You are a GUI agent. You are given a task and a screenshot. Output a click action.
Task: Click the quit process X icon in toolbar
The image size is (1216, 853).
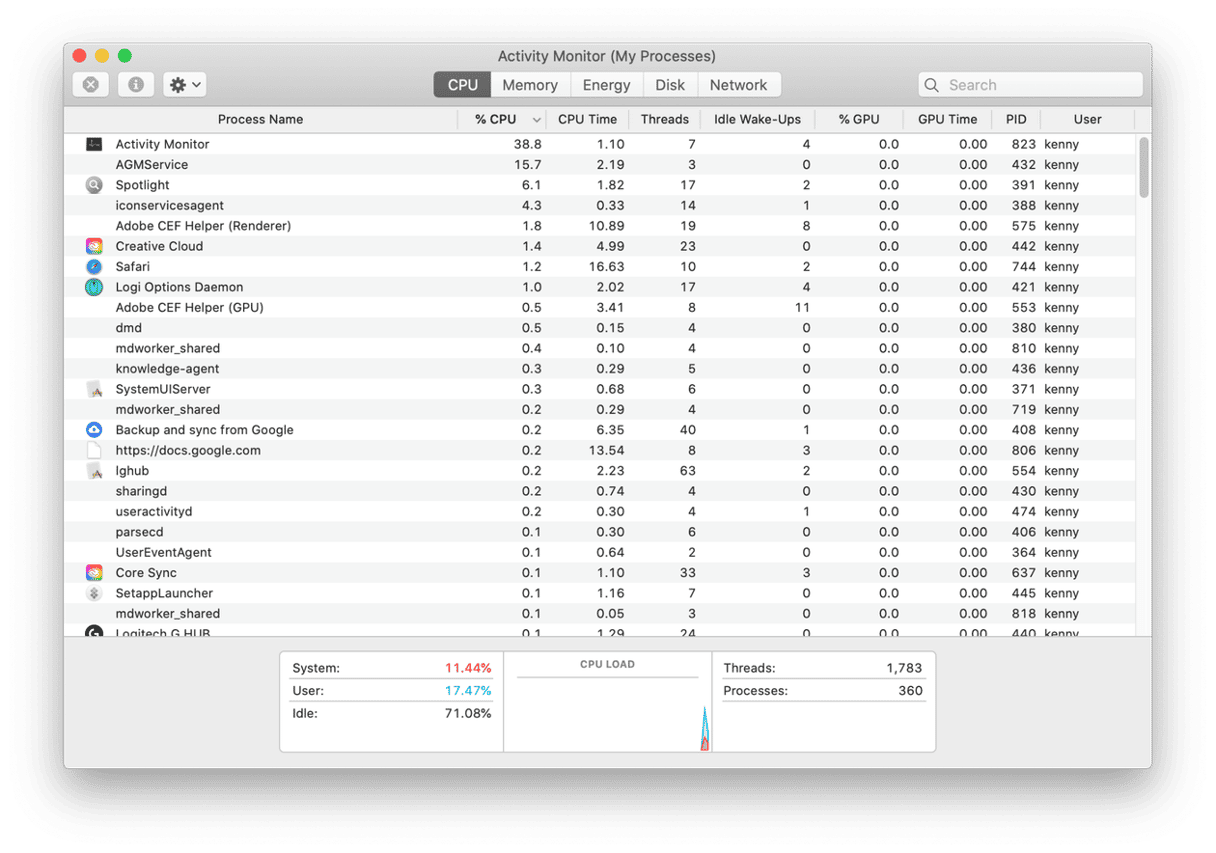click(x=90, y=85)
